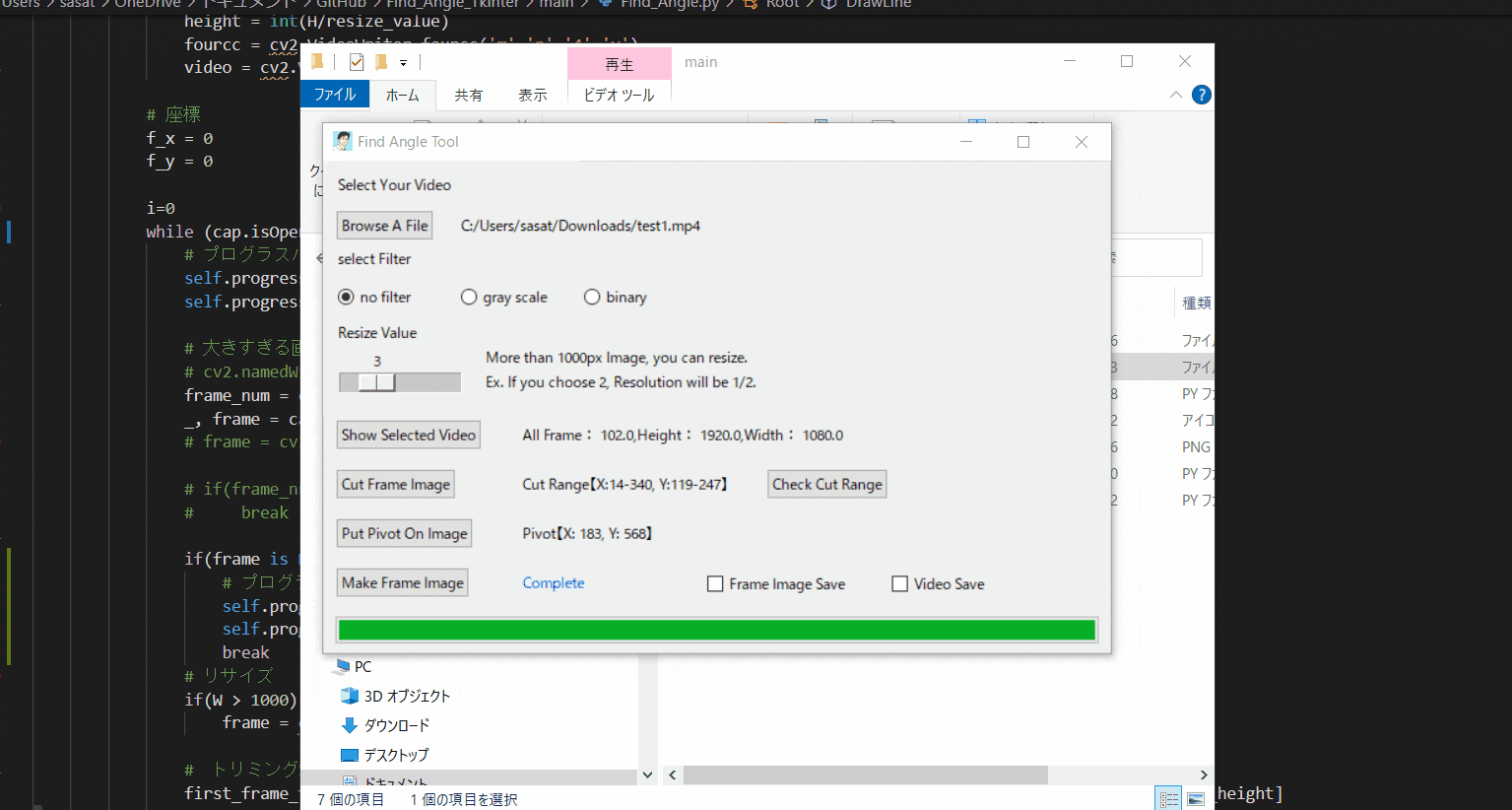Click the デスクトップ desktop icon
Viewport: 1512px width, 810px height.
pos(350,755)
